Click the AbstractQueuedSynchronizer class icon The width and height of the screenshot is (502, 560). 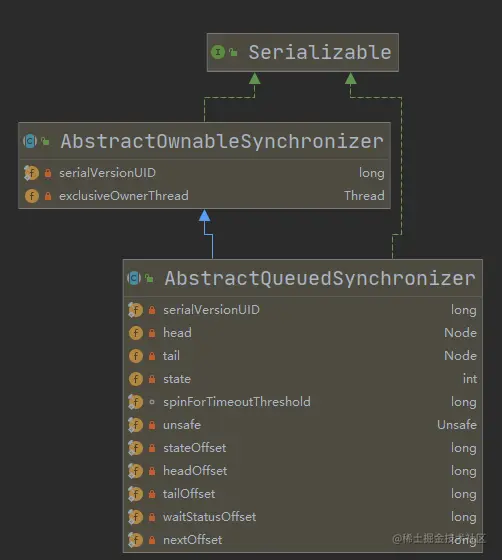coord(134,278)
